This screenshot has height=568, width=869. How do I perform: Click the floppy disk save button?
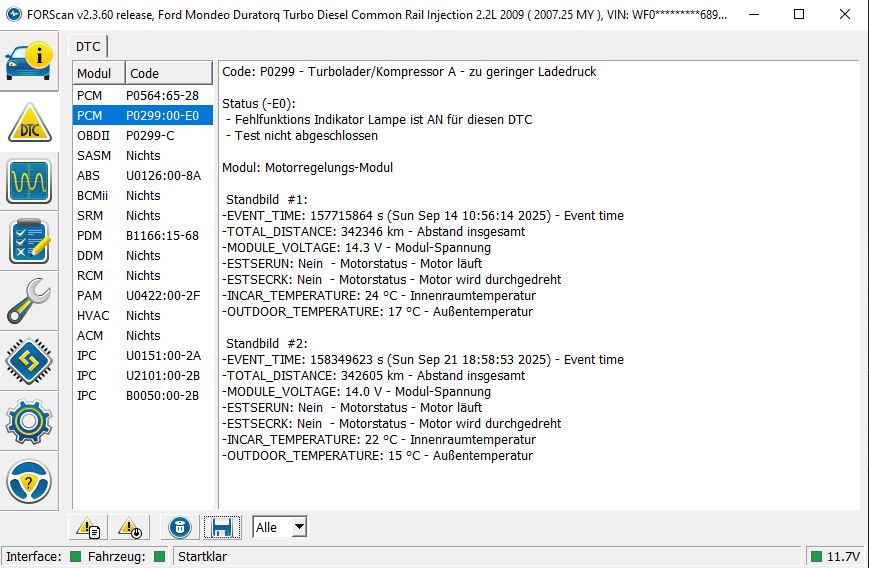pyautogui.click(x=222, y=527)
